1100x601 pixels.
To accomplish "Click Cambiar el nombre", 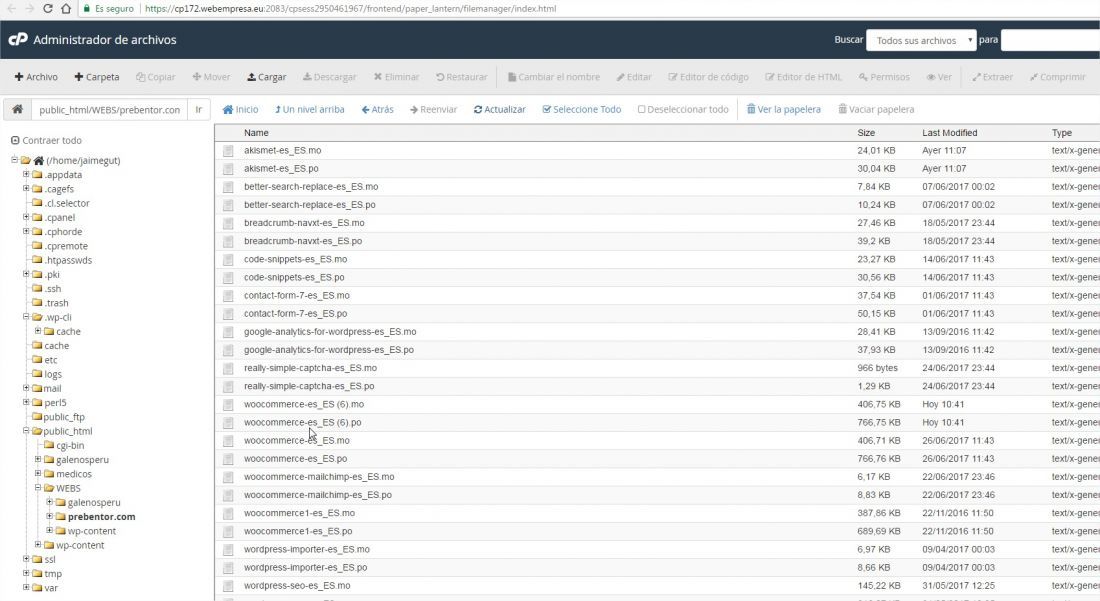I will click(x=554, y=76).
